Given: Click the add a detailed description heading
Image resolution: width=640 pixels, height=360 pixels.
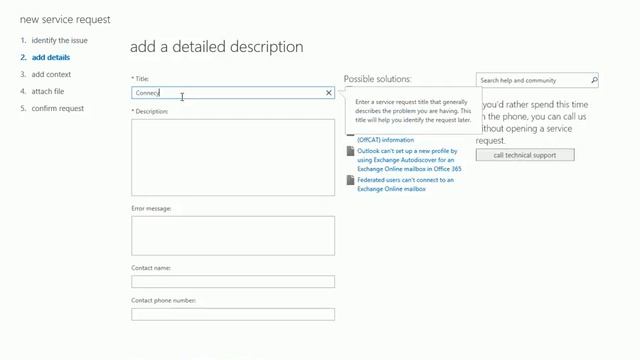Looking at the screenshot, I should (217, 47).
